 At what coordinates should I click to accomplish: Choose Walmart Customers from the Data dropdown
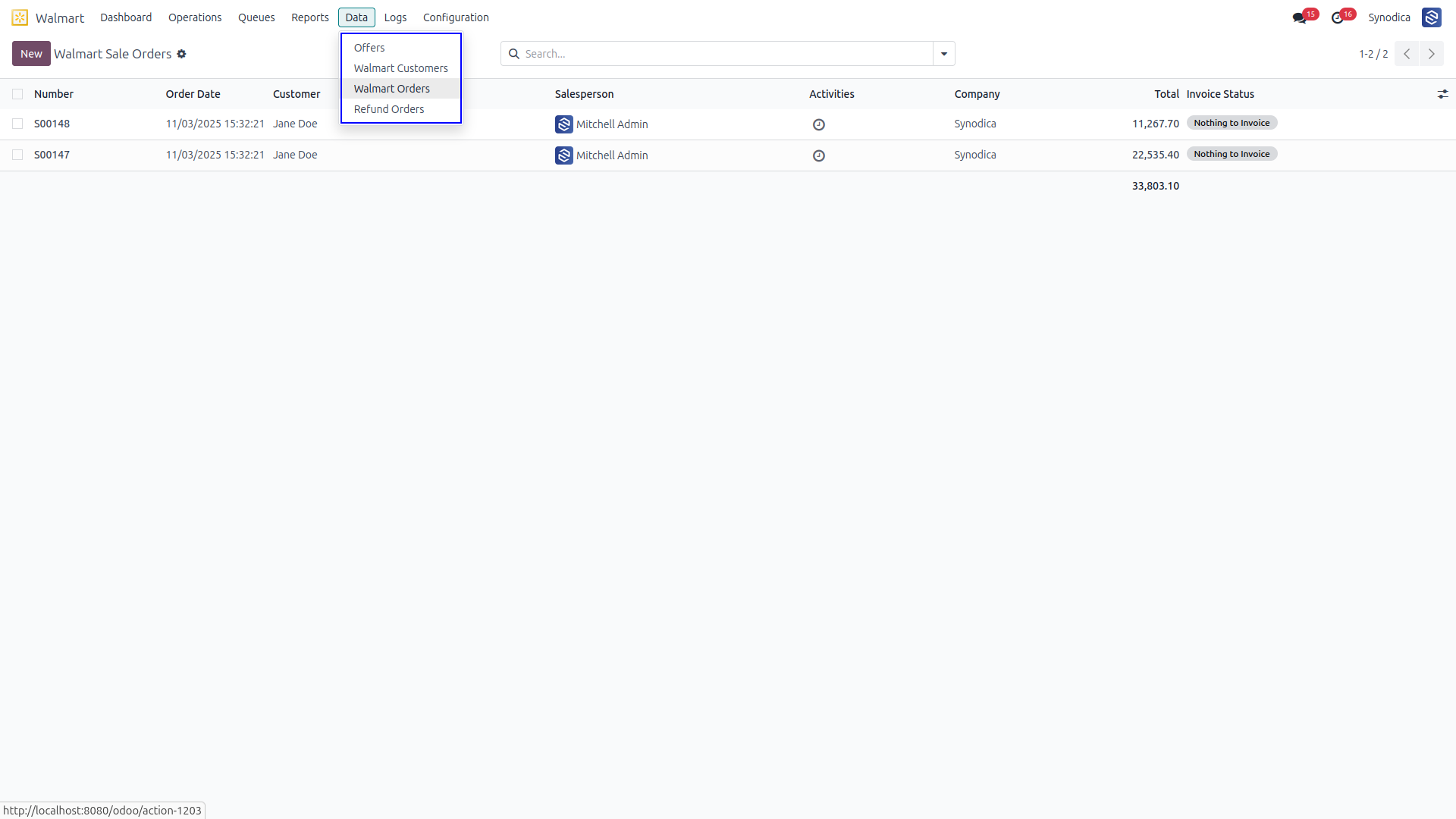401,68
